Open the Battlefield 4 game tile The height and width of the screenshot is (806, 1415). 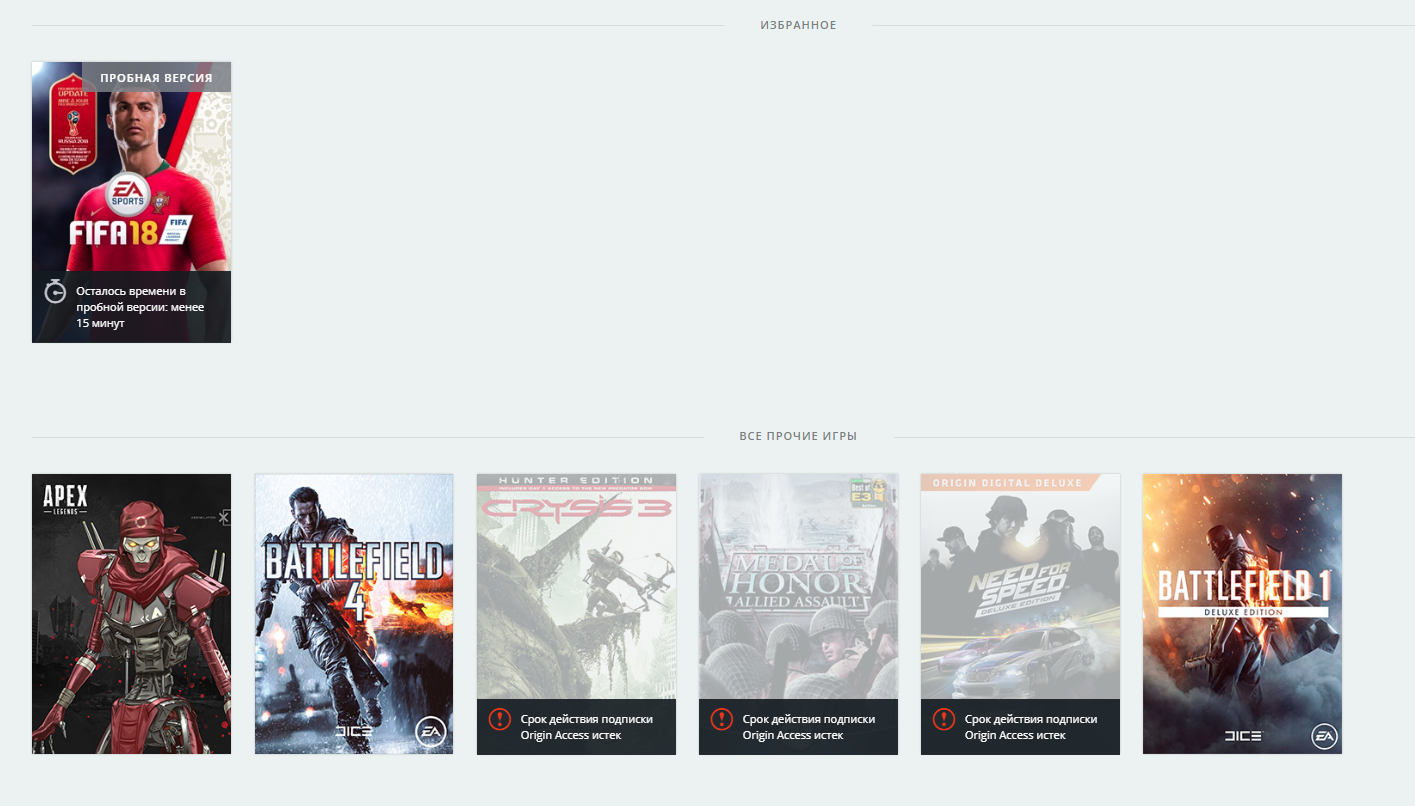coord(354,614)
